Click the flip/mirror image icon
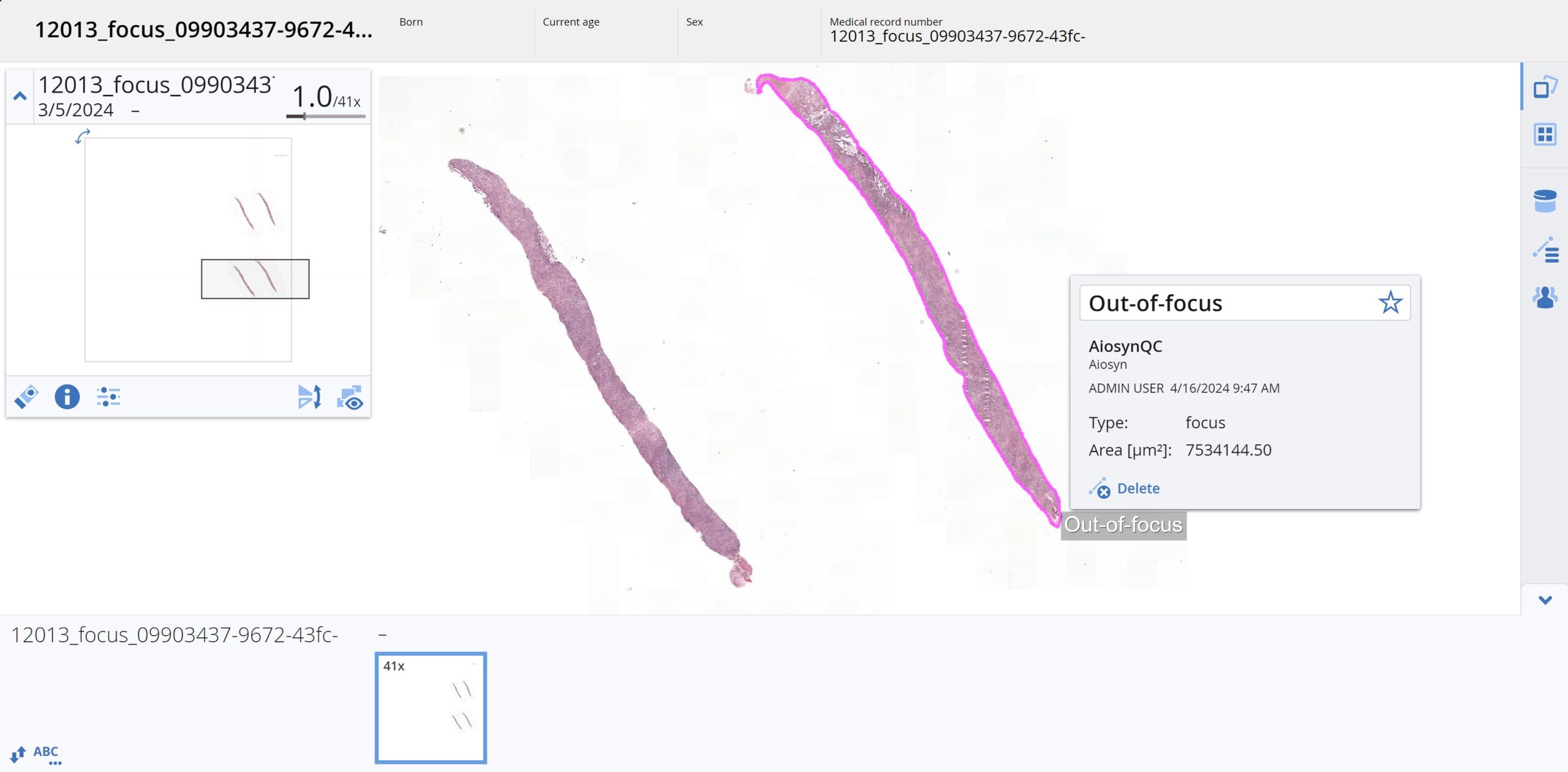The width and height of the screenshot is (1568, 772). pyautogui.click(x=309, y=397)
